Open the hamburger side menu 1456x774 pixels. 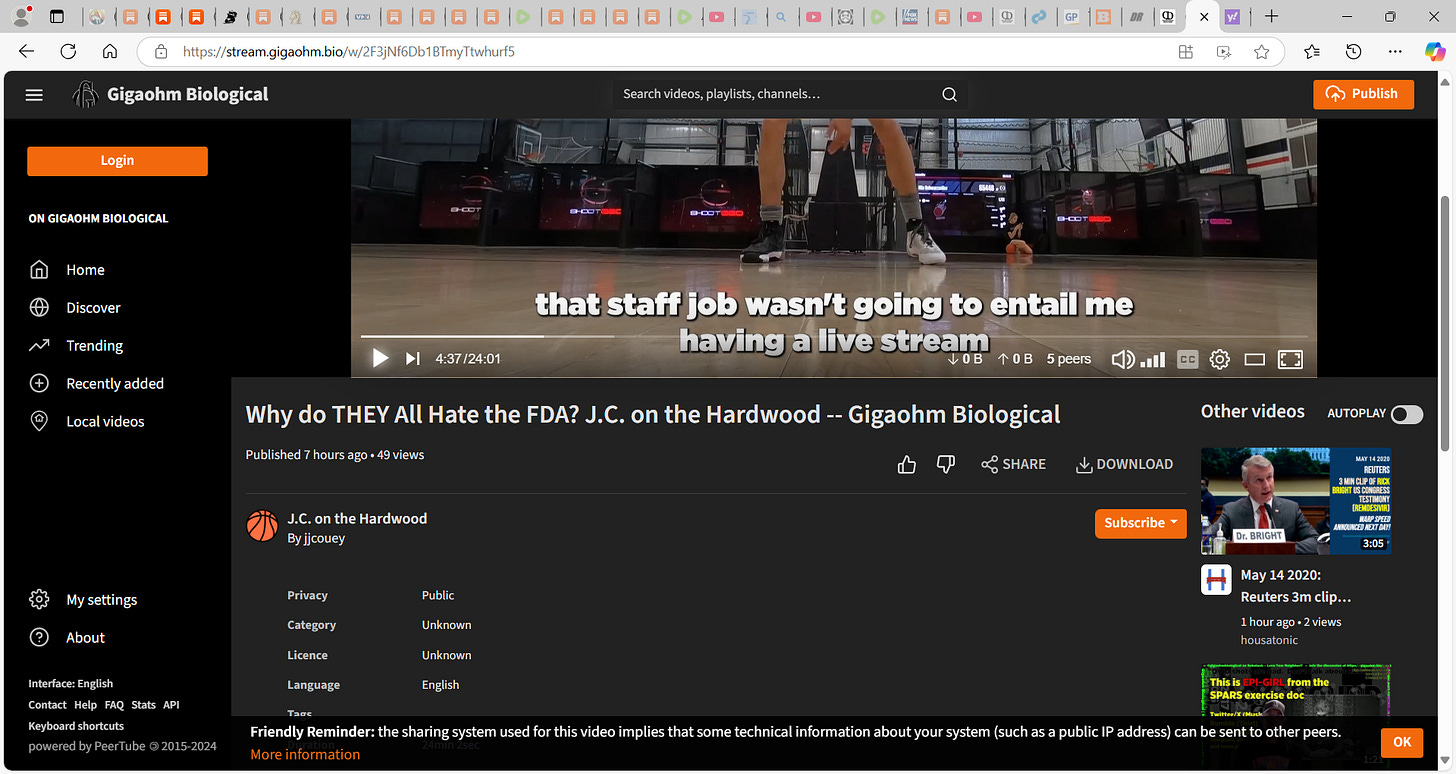coord(34,95)
